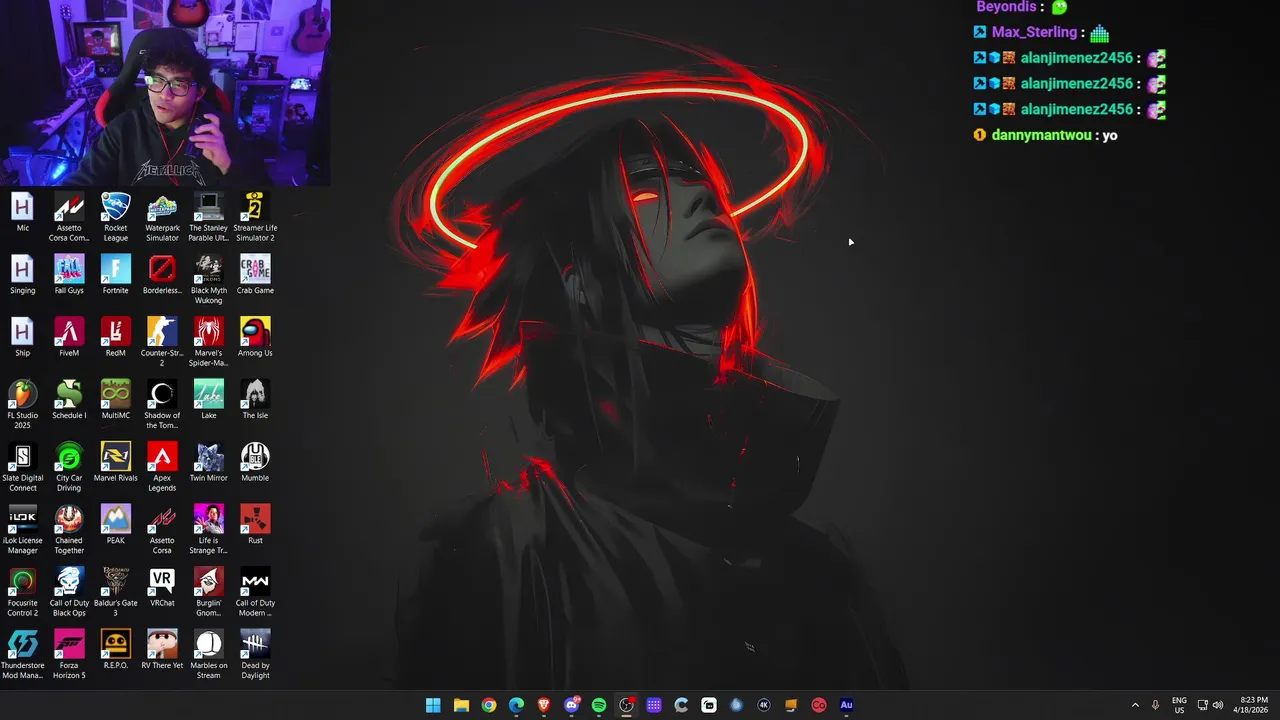Open Spotify from the taskbar
Image resolution: width=1280 pixels, height=720 pixels.
[599, 705]
